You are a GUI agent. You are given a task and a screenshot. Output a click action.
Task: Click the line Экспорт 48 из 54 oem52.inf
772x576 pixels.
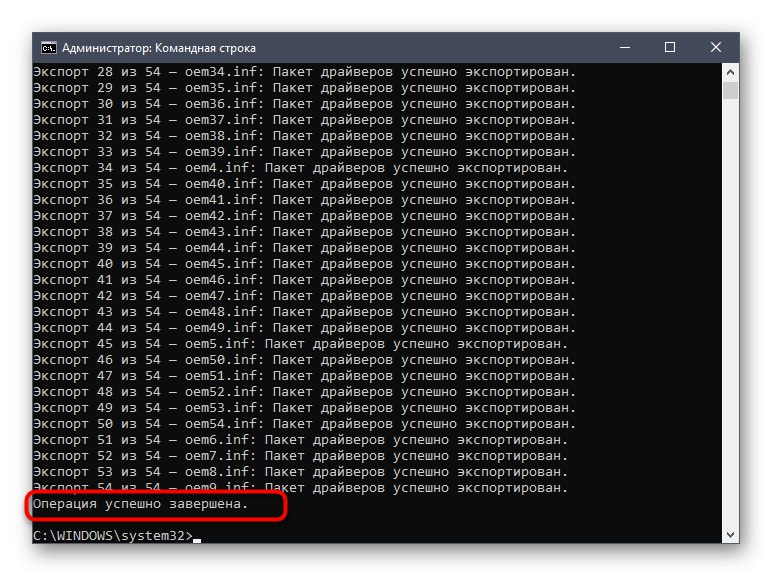304,392
